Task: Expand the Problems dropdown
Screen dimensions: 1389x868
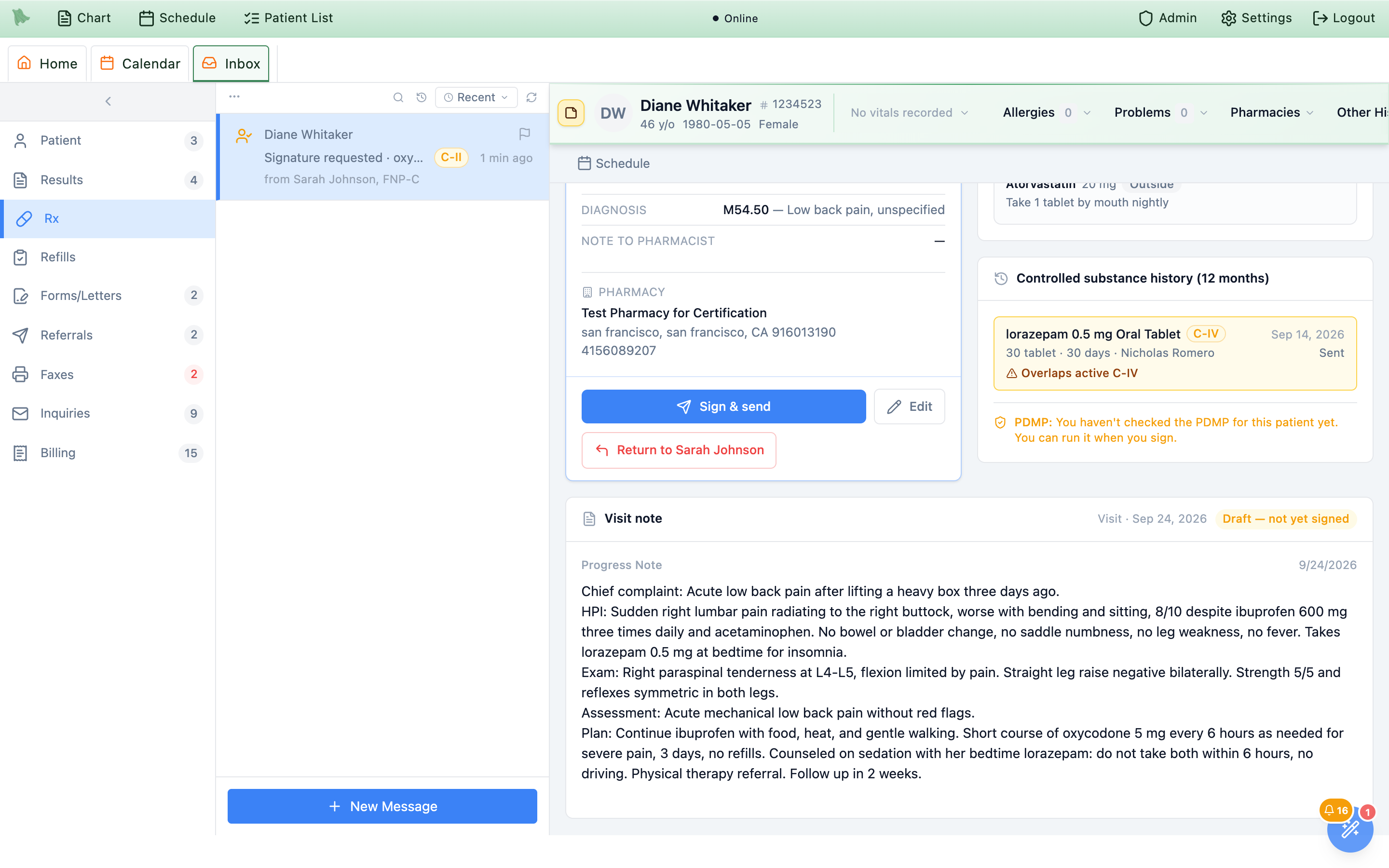Action: (1160, 113)
